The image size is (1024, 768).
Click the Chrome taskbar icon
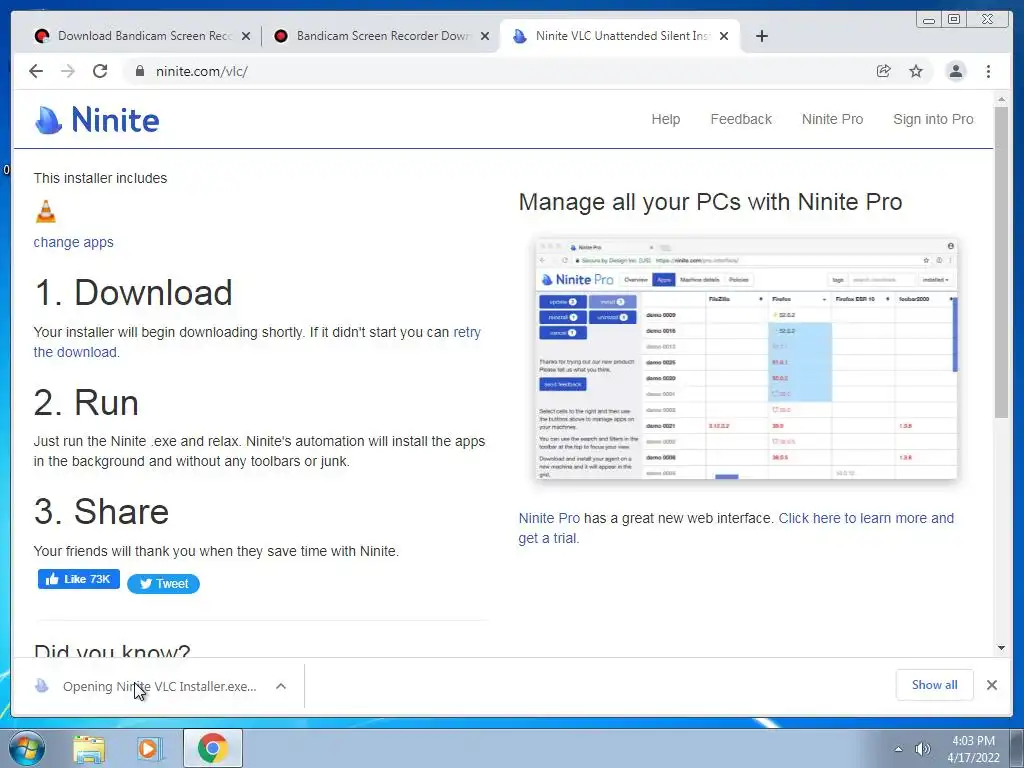[212, 749]
